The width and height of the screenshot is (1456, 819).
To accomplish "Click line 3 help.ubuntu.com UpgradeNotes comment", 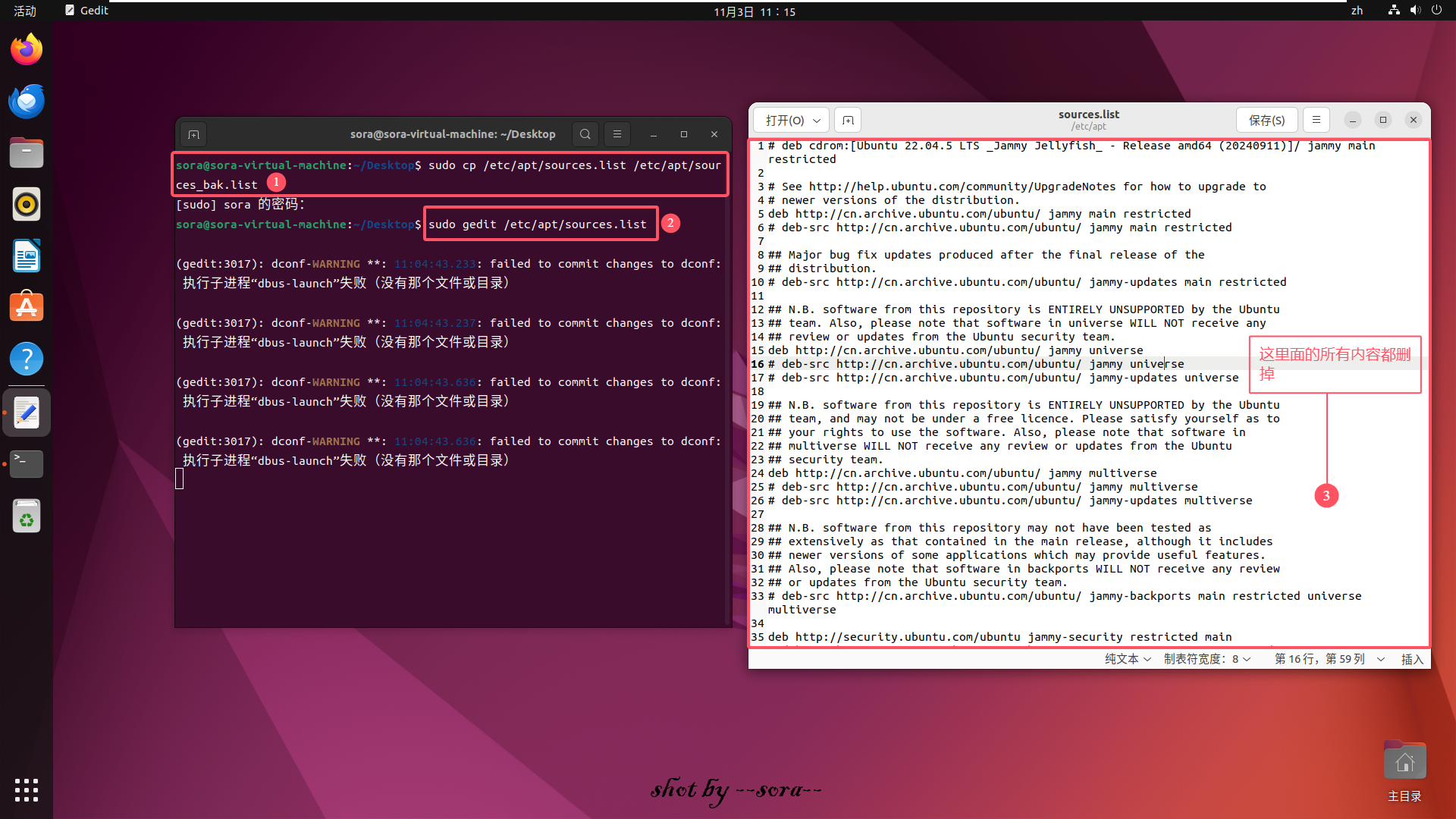I will 1017,187.
